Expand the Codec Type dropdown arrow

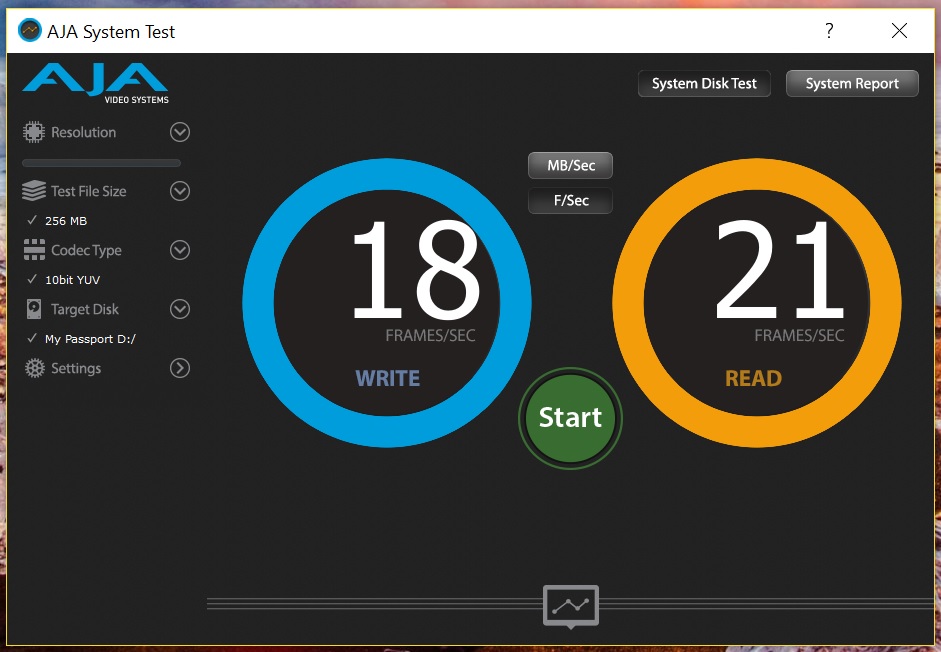point(179,250)
